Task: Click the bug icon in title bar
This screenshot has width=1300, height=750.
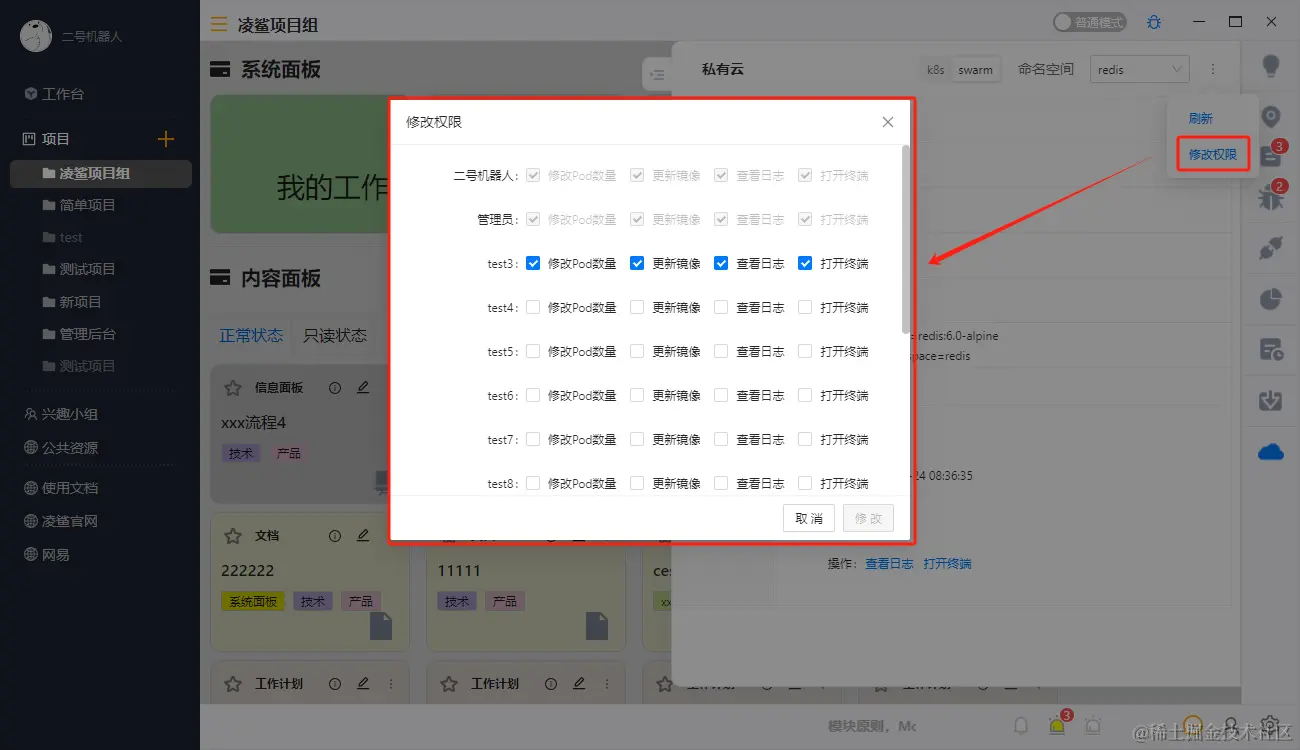Action: (x=1154, y=22)
